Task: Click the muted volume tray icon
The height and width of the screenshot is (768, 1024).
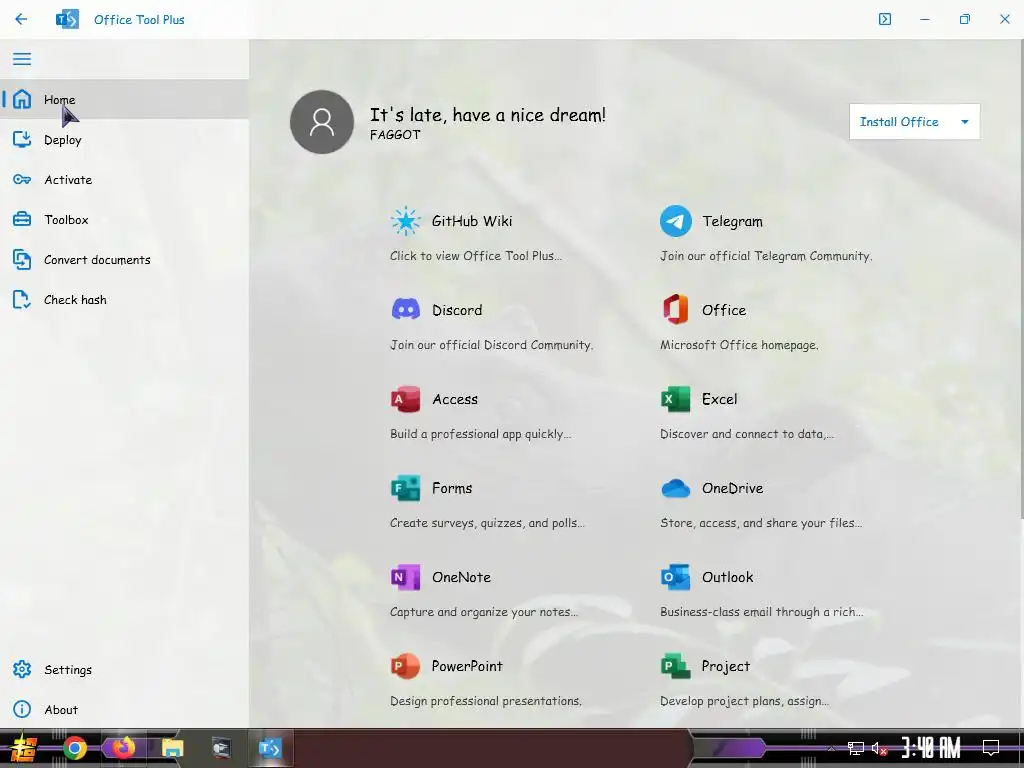Action: pos(880,748)
